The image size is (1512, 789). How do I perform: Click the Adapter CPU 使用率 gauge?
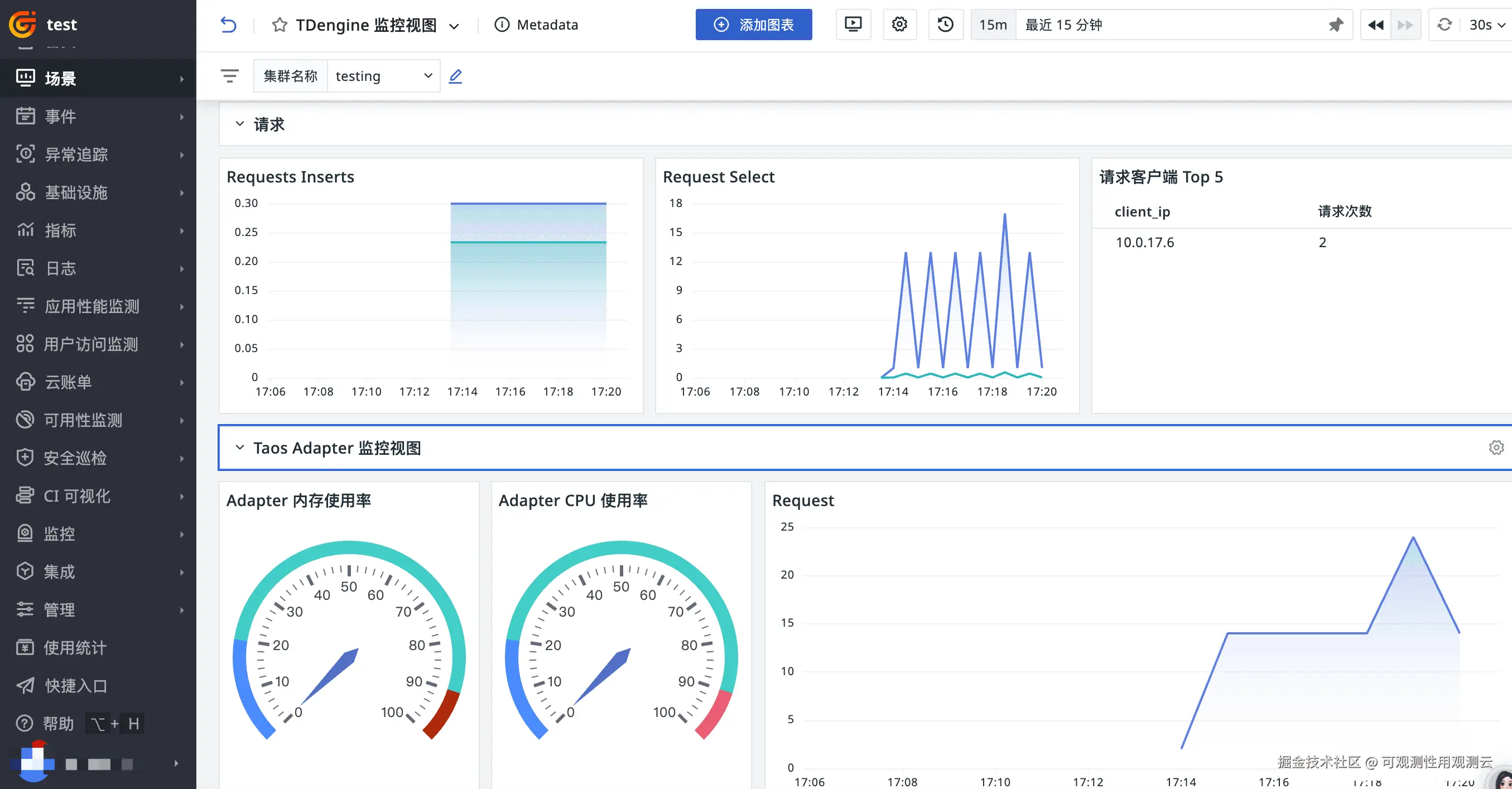[x=621, y=640]
